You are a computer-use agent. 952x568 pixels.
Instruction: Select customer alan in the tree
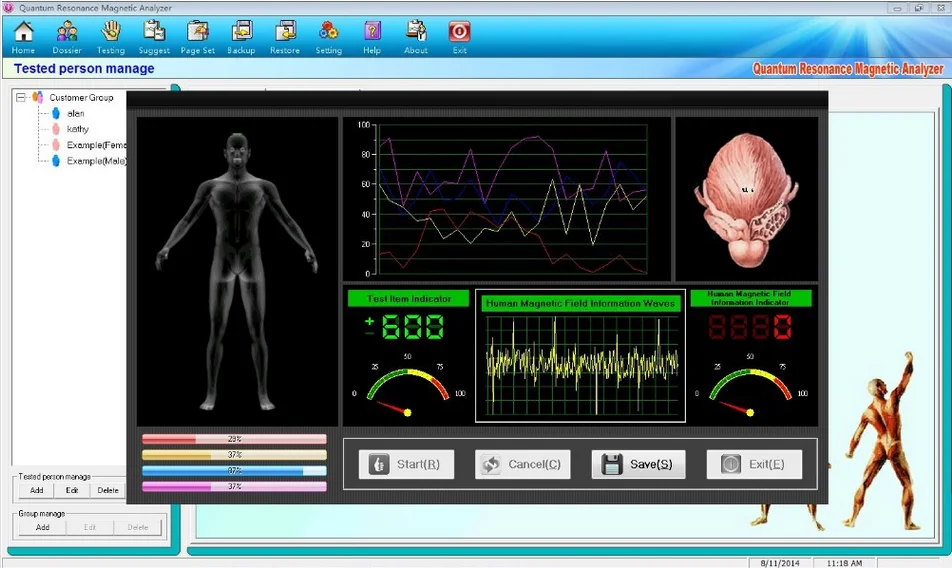point(75,113)
